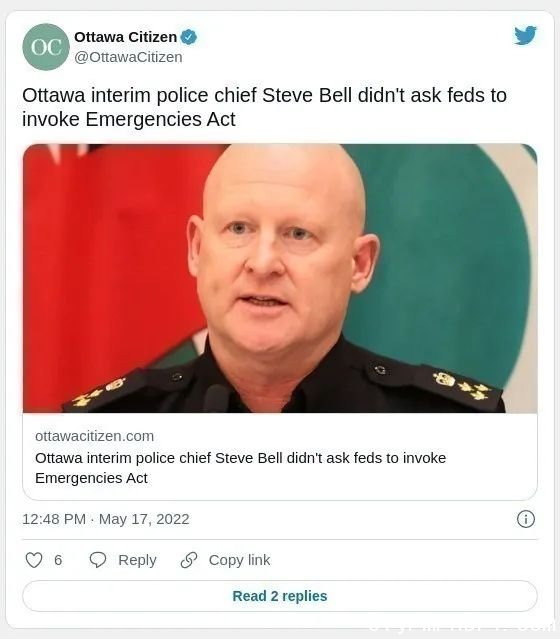Open the Read 2 replies button
Viewport: 560px width, 639px height.
tap(280, 596)
